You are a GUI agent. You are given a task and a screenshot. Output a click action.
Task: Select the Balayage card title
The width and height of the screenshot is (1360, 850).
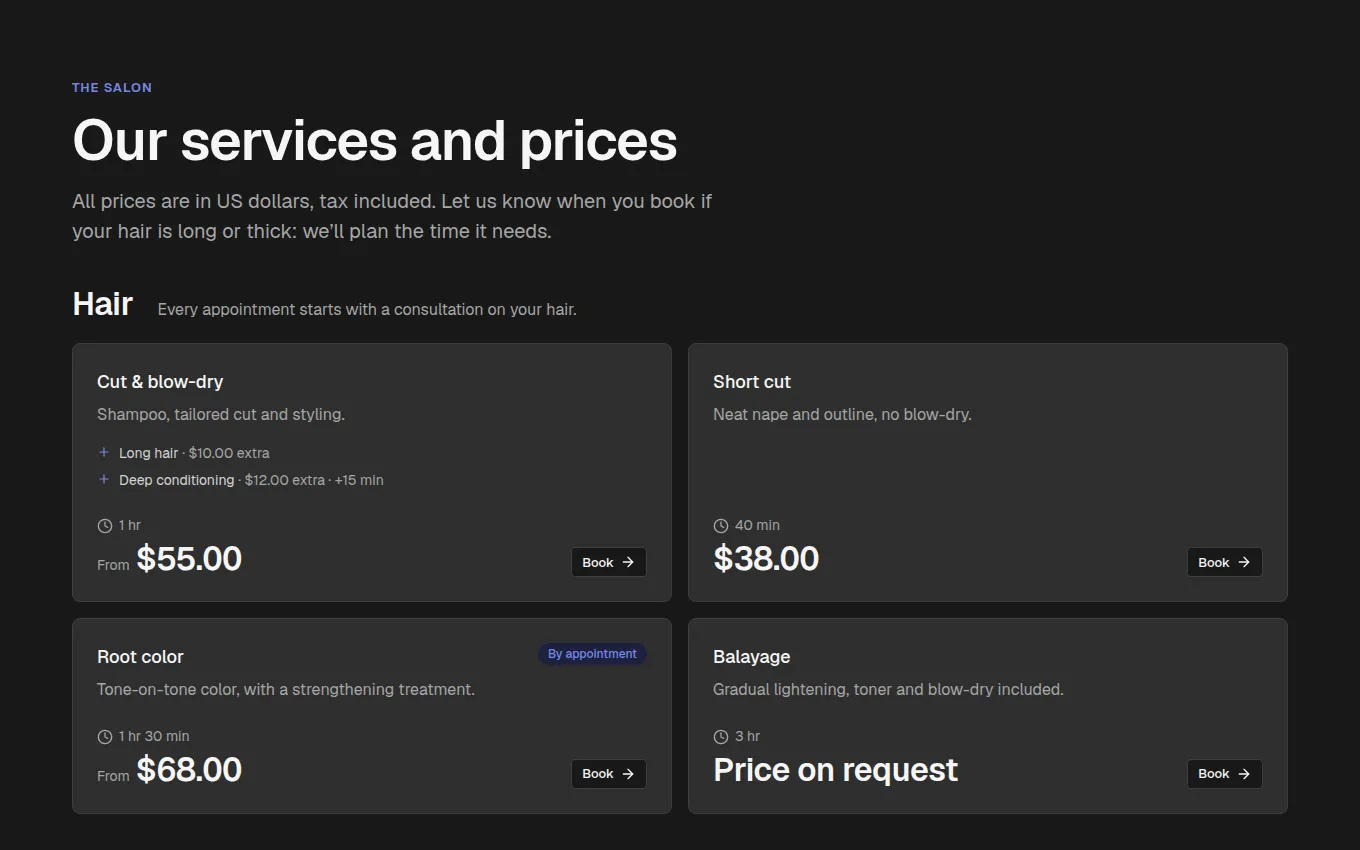pos(752,657)
